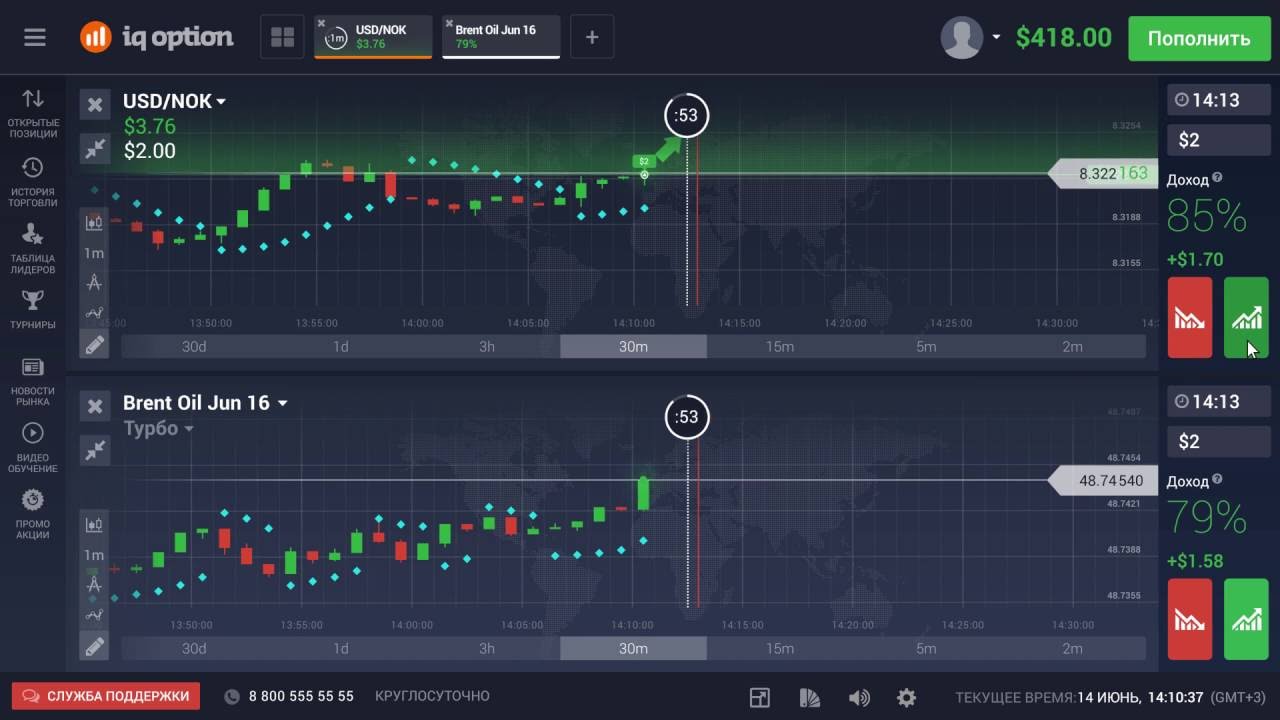Click the pop-out window icon in footer
Screen dimensions: 1280x720
click(760, 697)
